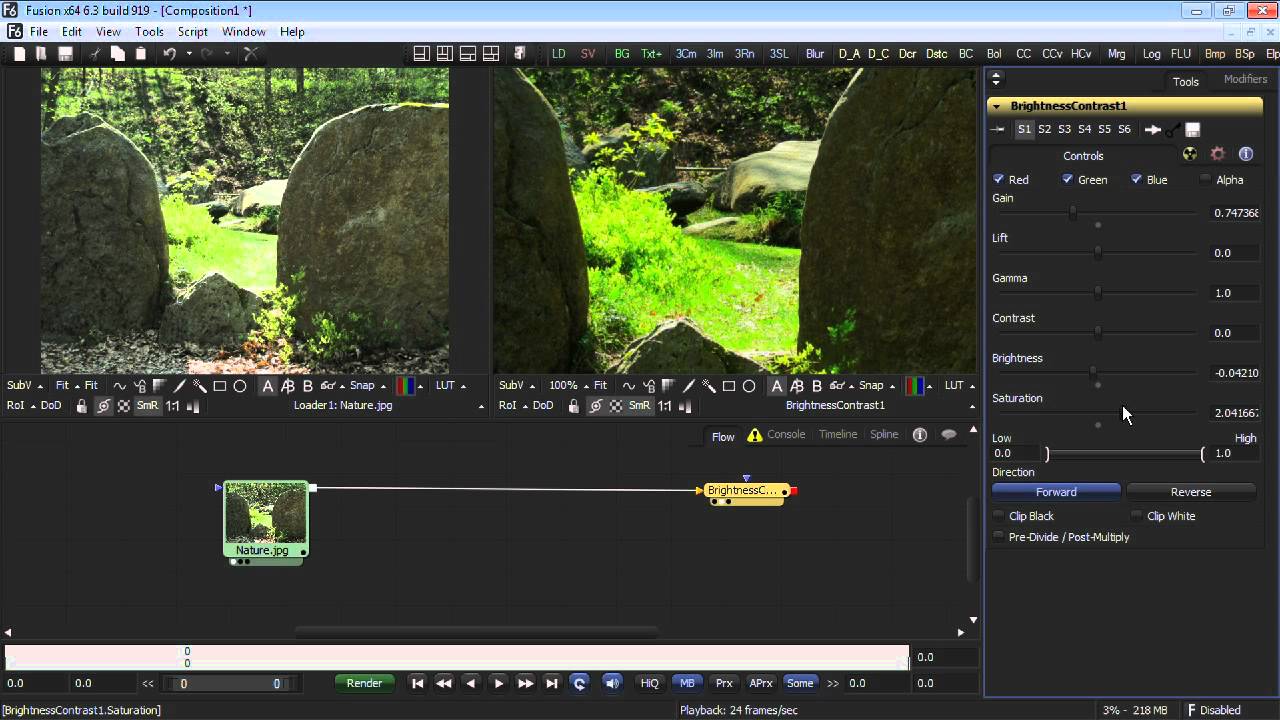Enable the Clip Black checkbox
Image resolution: width=1280 pixels, height=720 pixels.
998,516
